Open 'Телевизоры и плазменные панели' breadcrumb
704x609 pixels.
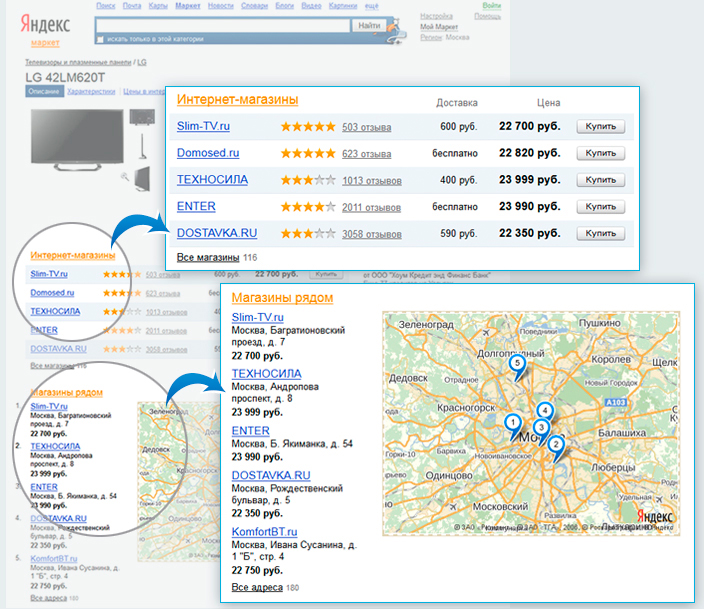pos(78,62)
